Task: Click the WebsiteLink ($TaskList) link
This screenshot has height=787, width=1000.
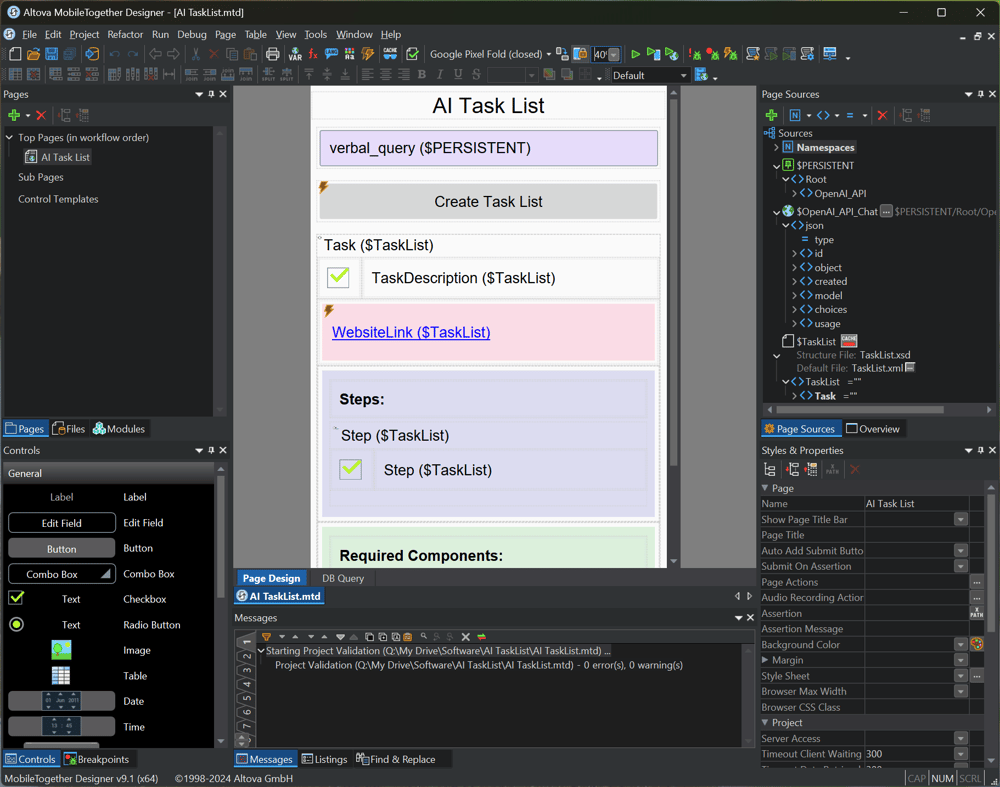Action: pos(411,332)
